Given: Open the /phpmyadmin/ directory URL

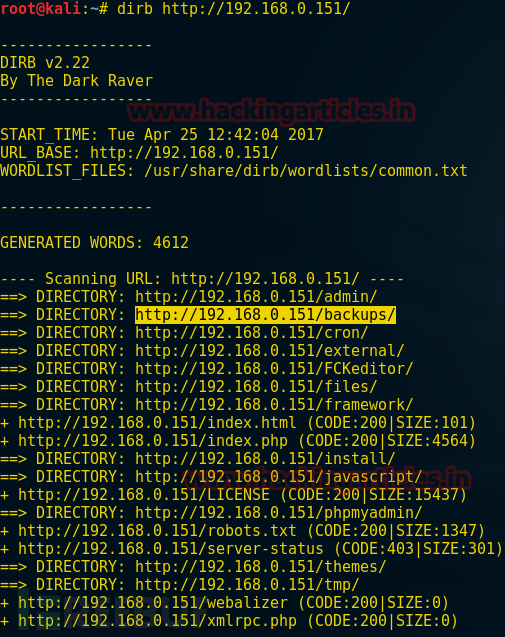Looking at the screenshot, I should point(278,513).
